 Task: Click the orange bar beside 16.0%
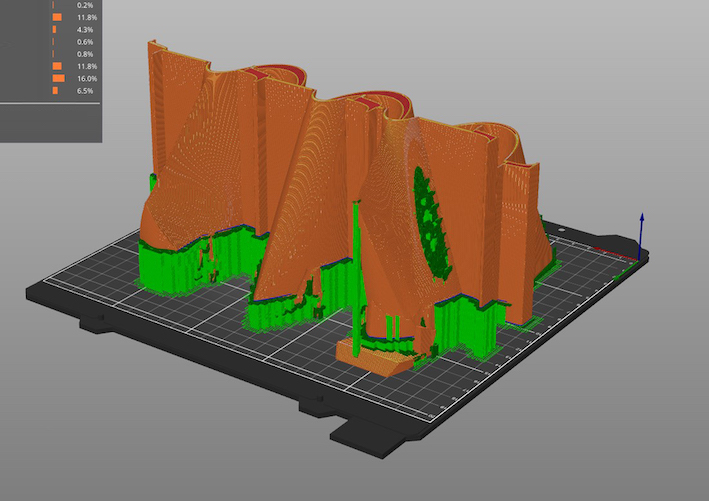pyautogui.click(x=59, y=78)
